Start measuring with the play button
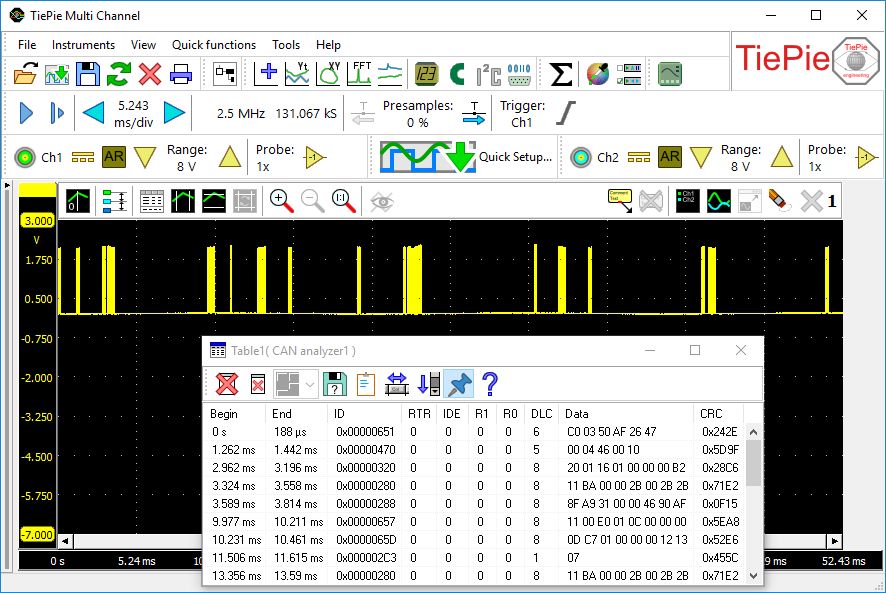Image resolution: width=886 pixels, height=593 pixels. point(27,113)
